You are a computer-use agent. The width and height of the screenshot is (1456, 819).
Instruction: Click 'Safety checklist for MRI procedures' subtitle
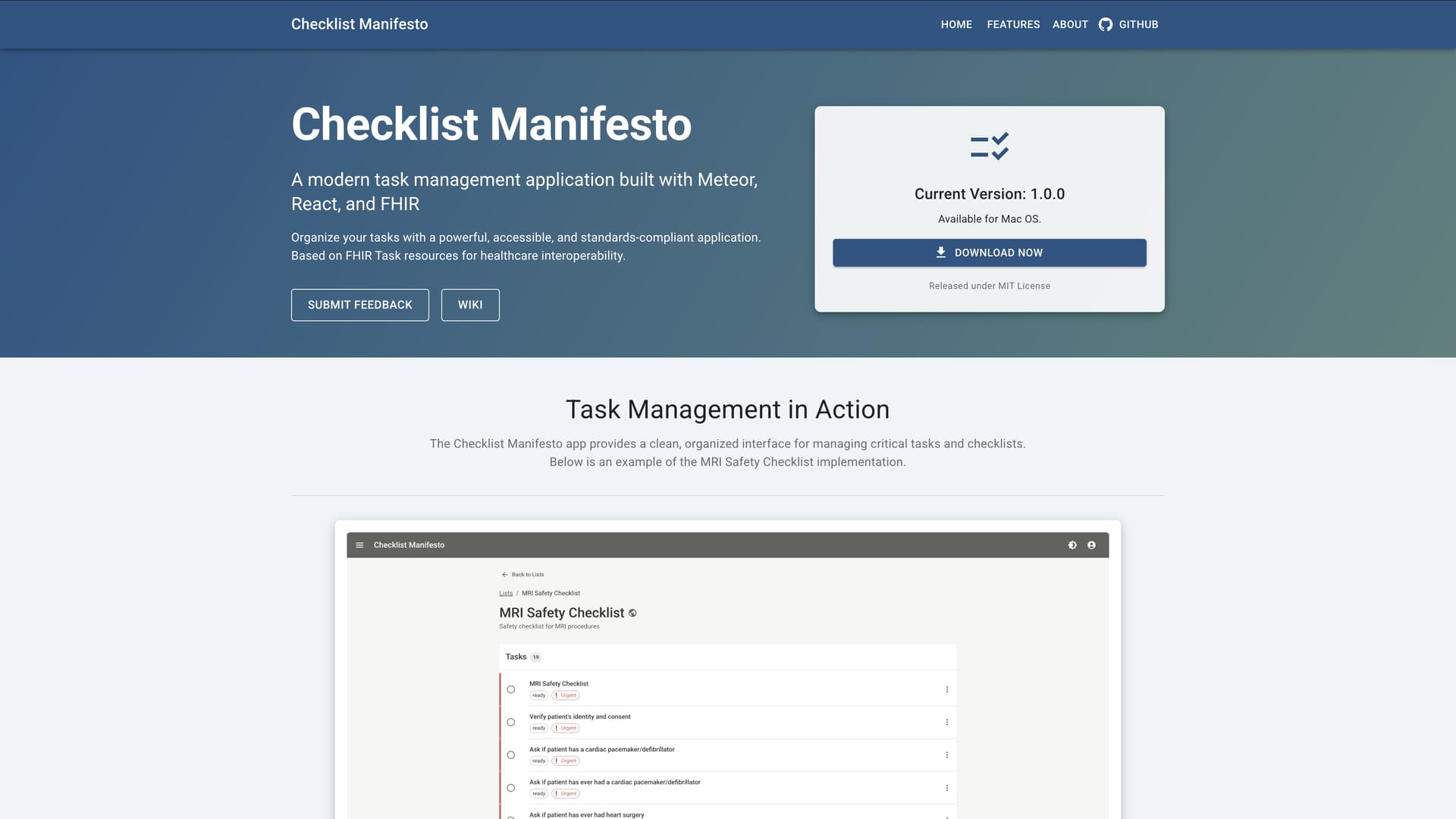click(x=549, y=626)
